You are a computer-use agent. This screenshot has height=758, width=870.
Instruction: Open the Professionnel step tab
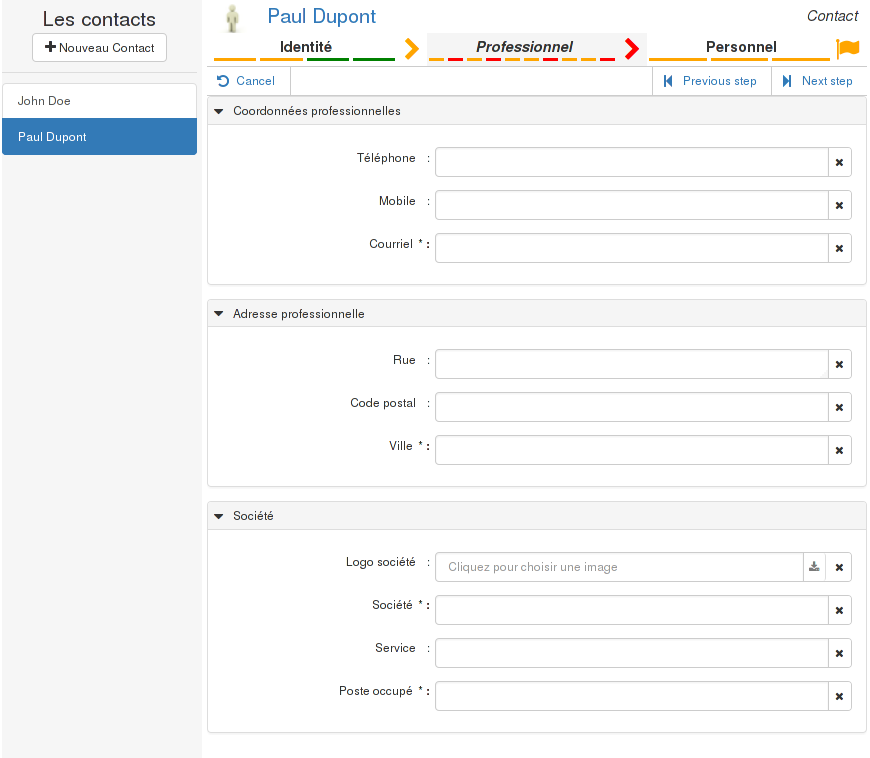(523, 47)
